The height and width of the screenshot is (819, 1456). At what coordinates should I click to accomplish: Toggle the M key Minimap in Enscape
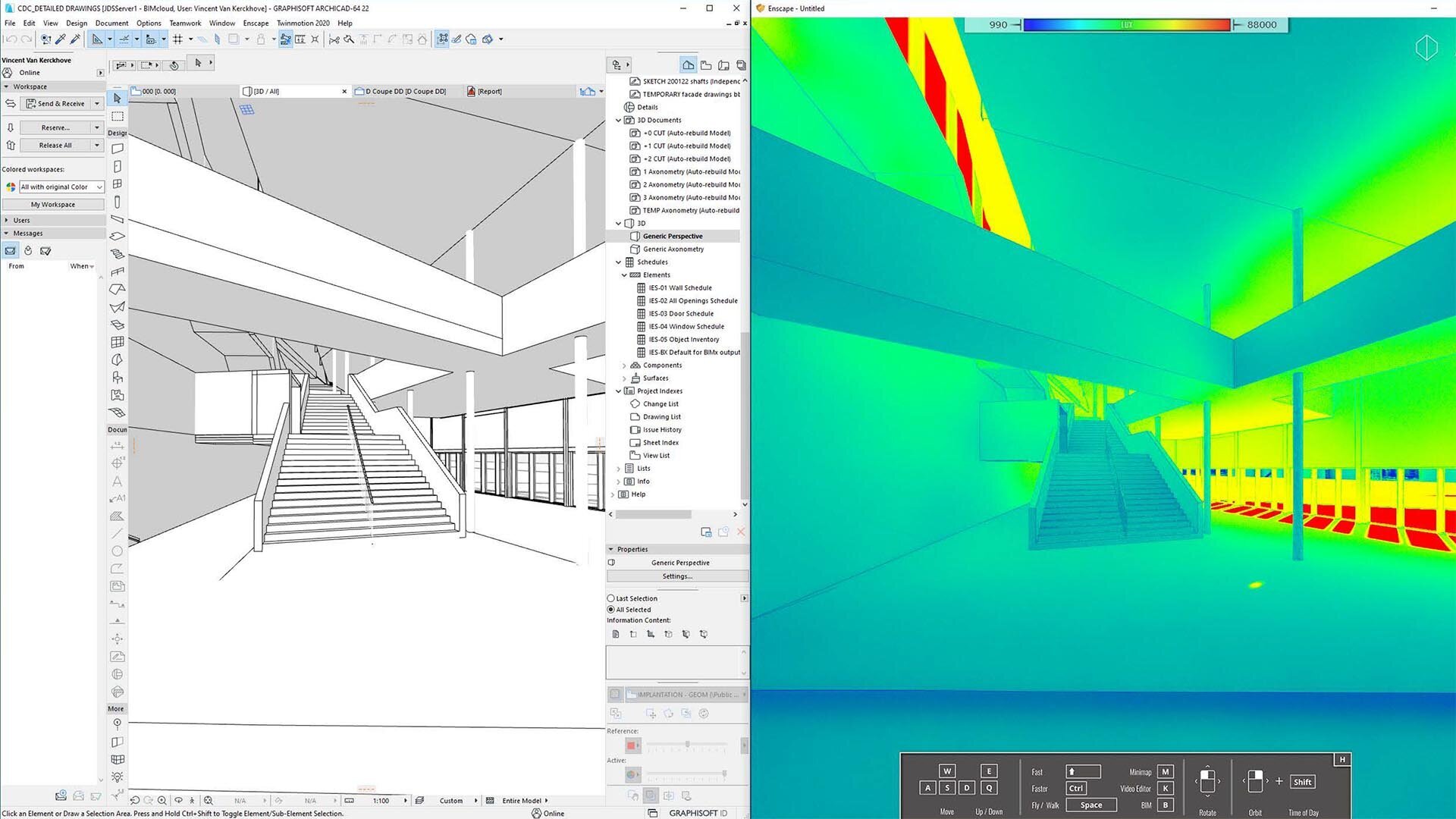pos(1166,772)
